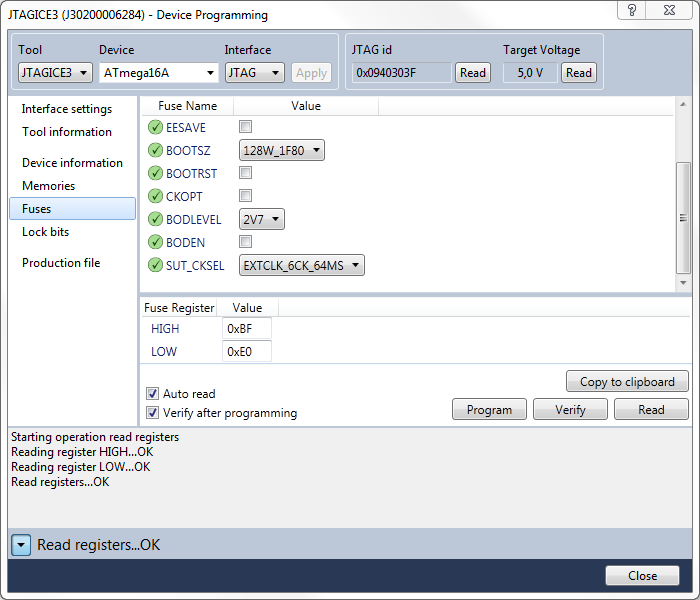Image resolution: width=700 pixels, height=600 pixels.
Task: Expand the SUT_CKSEL clock selection dropdown
Action: point(302,265)
